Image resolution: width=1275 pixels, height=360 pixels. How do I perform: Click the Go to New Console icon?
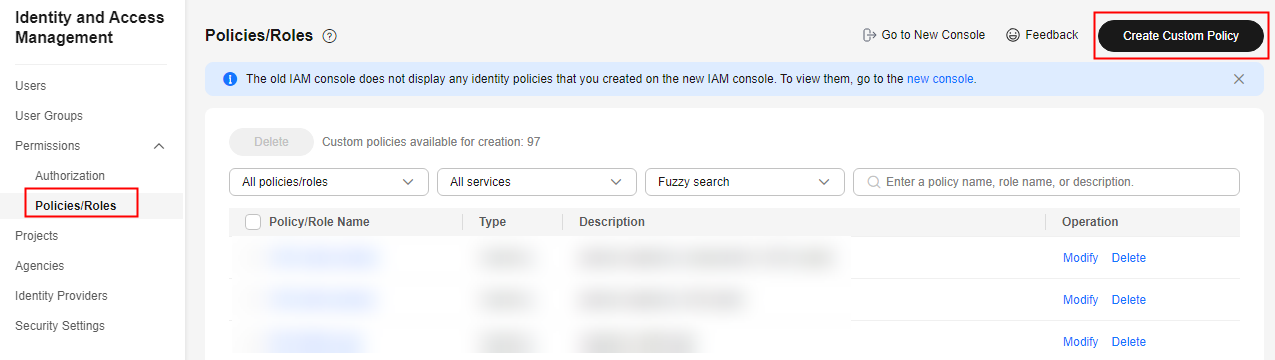pyautogui.click(x=869, y=35)
